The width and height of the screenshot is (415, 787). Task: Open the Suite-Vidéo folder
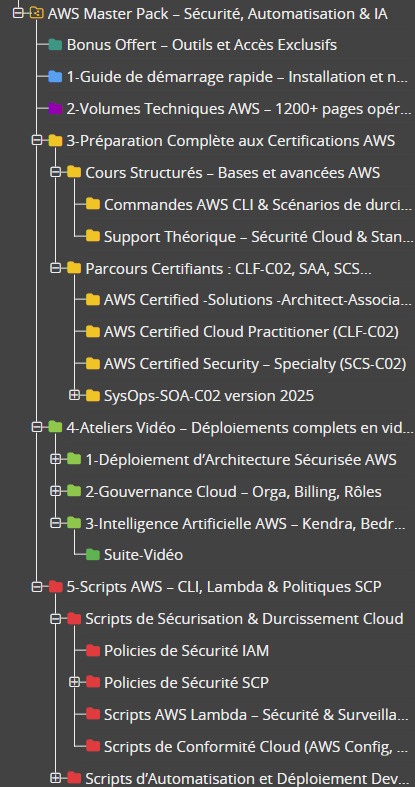click(143, 555)
